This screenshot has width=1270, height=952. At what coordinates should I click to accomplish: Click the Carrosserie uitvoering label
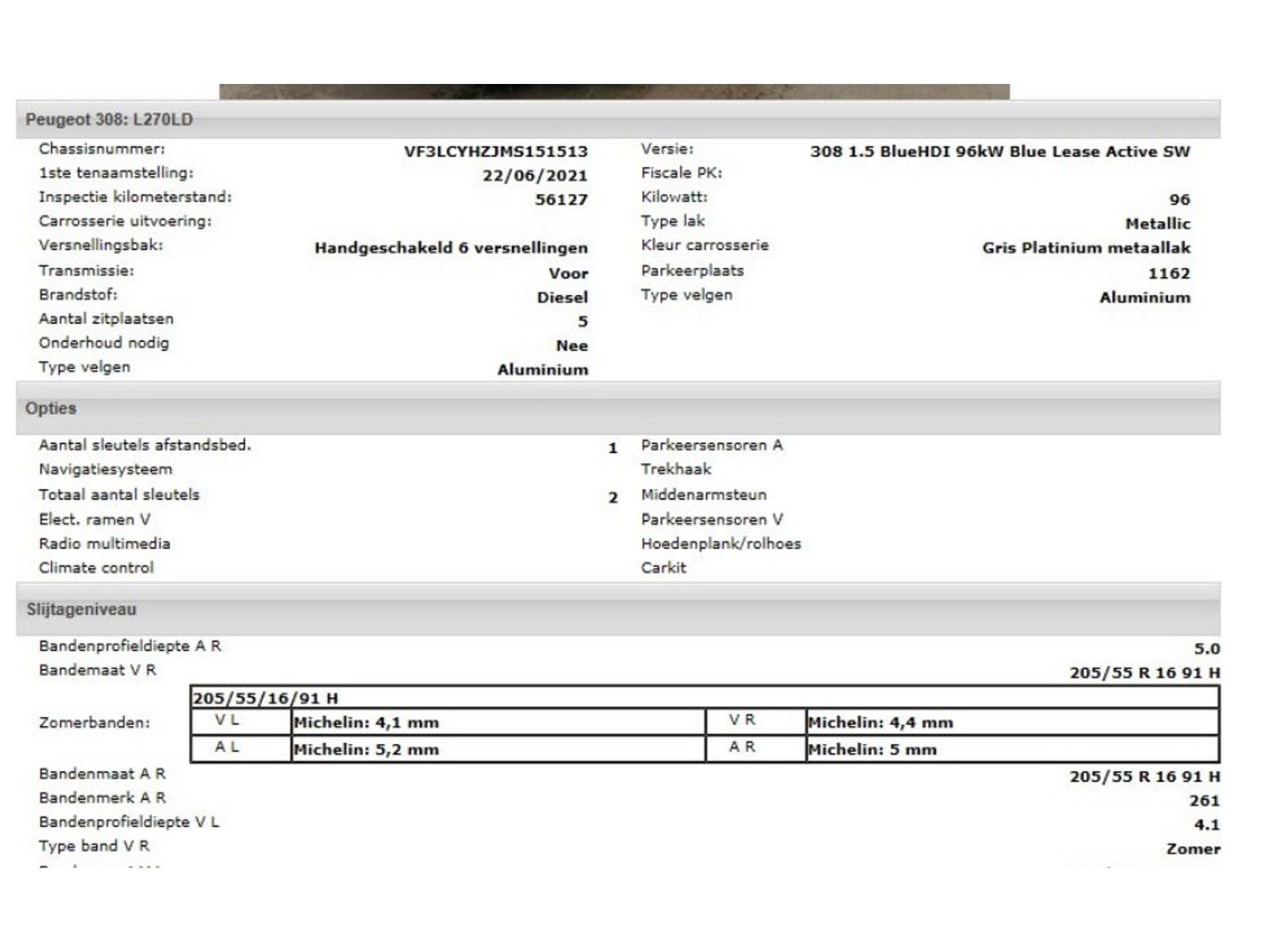[x=125, y=221]
